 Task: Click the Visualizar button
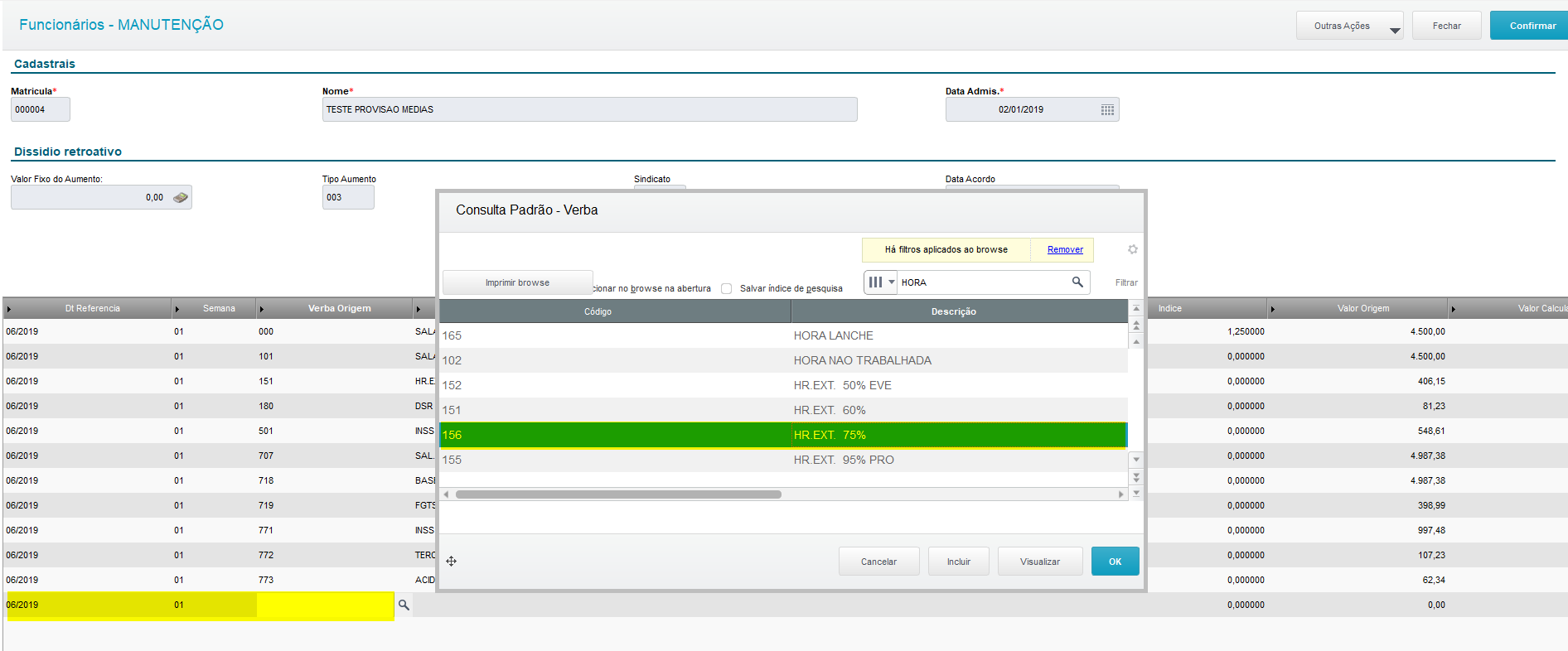point(1040,562)
